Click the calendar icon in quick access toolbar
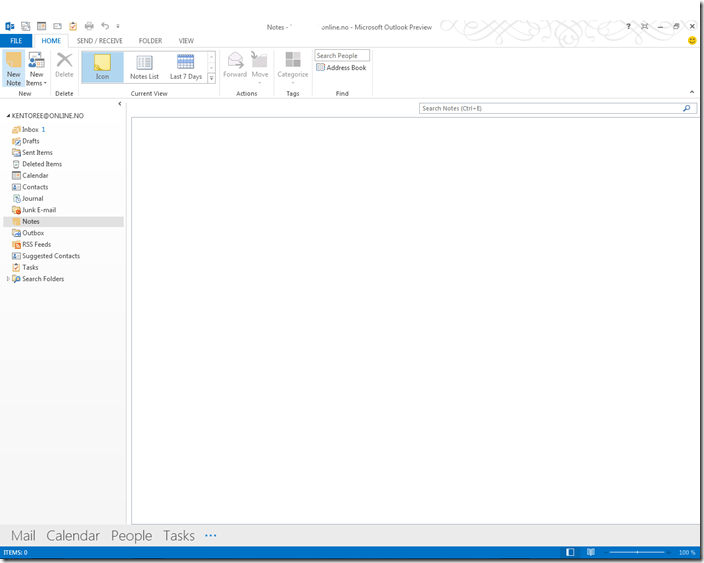This screenshot has height=563, width=704. (x=41, y=26)
